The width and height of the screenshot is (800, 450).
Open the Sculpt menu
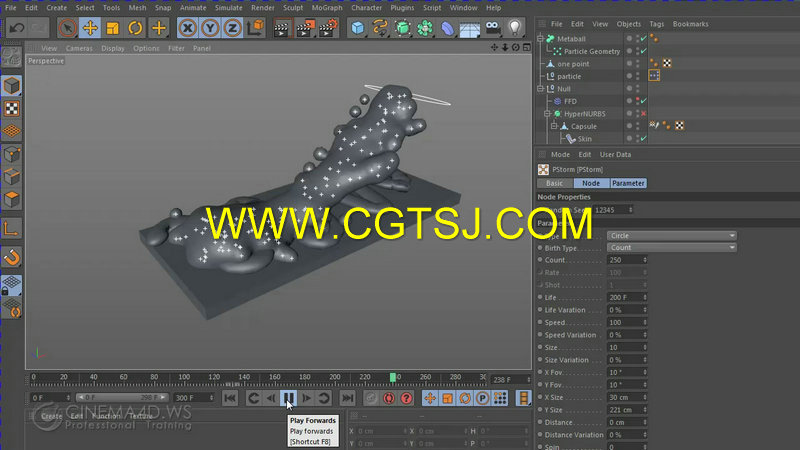click(x=293, y=8)
